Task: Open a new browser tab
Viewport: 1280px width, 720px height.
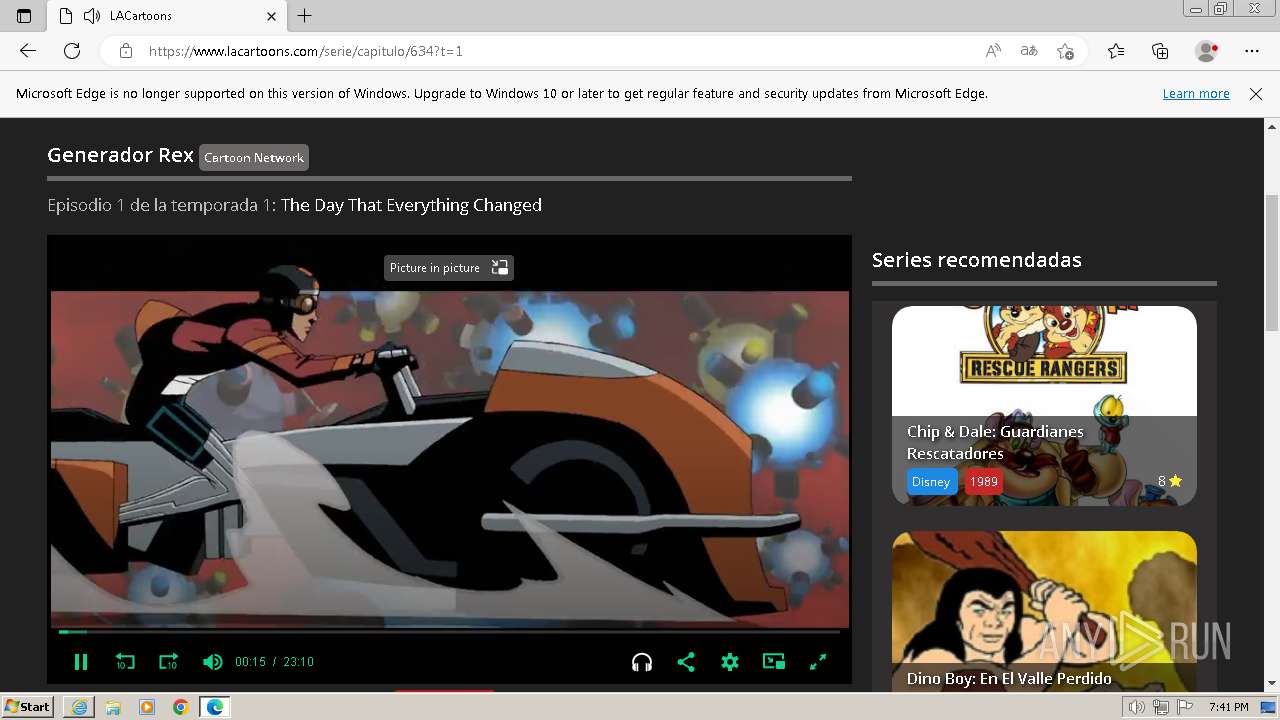Action: (305, 16)
